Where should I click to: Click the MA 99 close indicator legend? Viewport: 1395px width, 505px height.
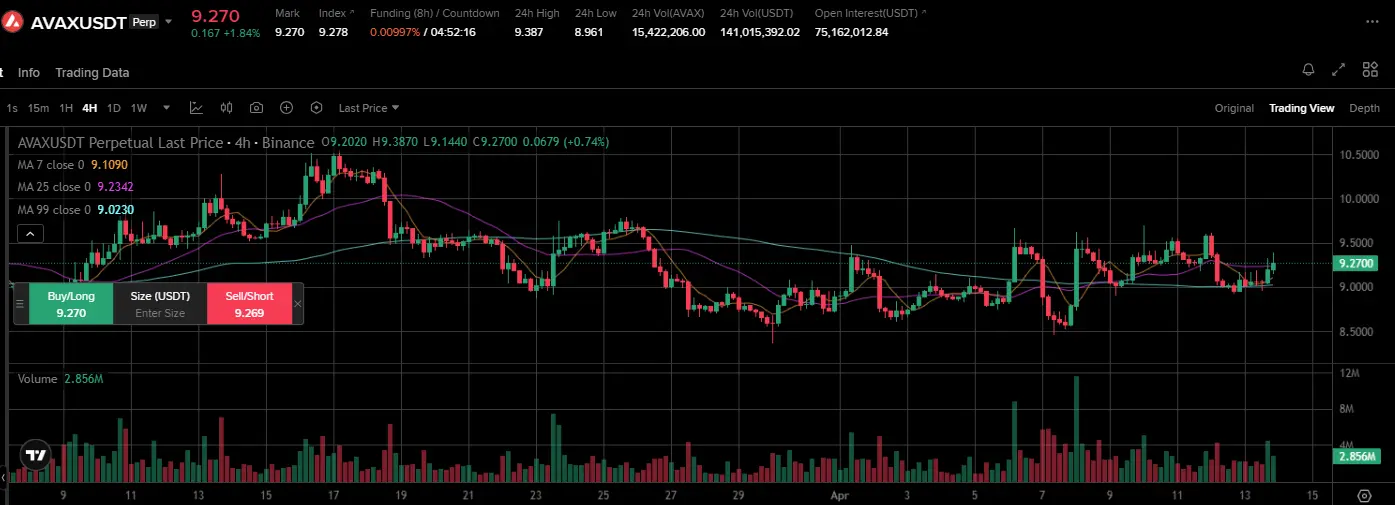pyautogui.click(x=76, y=209)
